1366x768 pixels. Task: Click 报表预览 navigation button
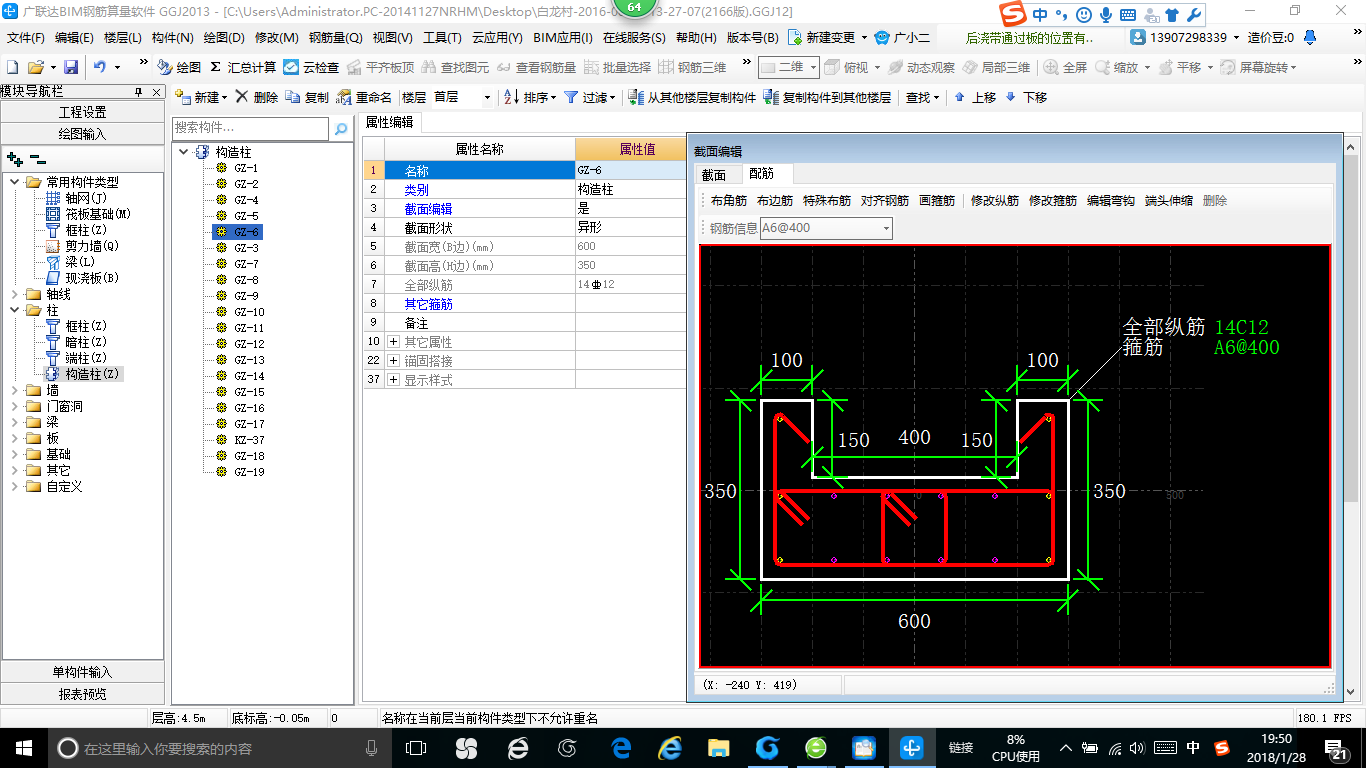coord(82,694)
